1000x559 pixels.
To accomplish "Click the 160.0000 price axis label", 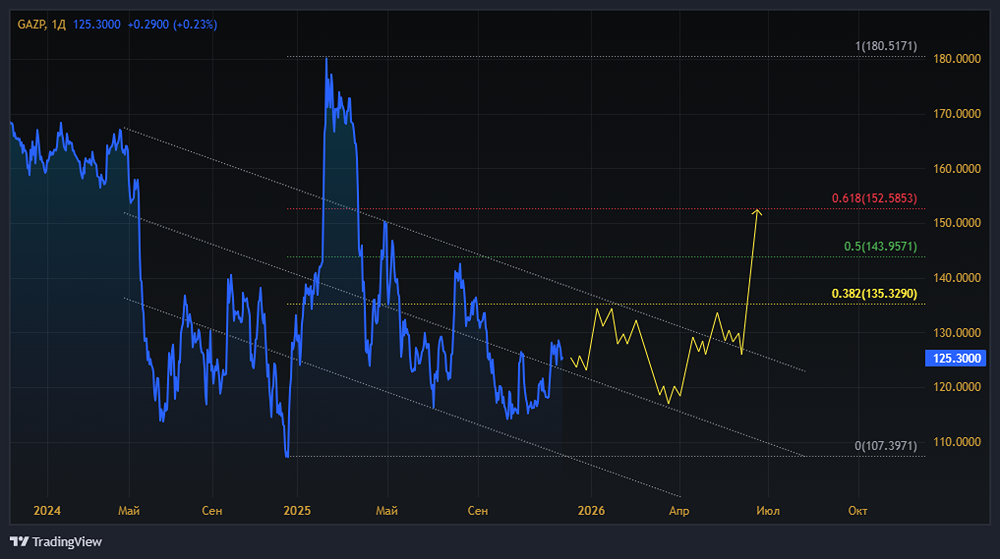I will pyautogui.click(x=957, y=169).
